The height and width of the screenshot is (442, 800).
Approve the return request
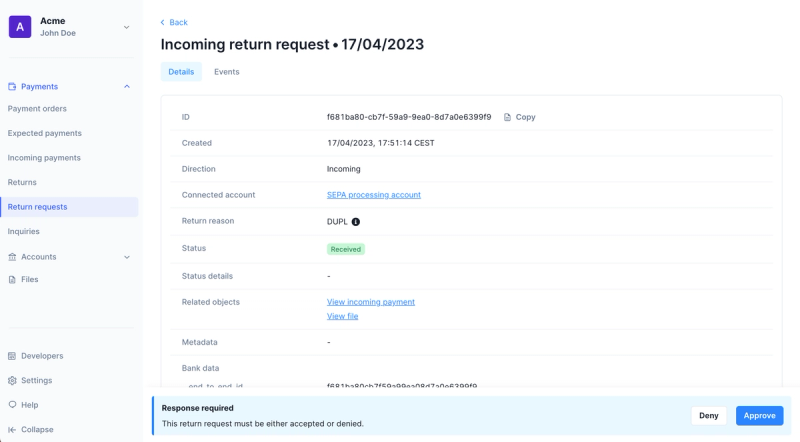point(760,416)
